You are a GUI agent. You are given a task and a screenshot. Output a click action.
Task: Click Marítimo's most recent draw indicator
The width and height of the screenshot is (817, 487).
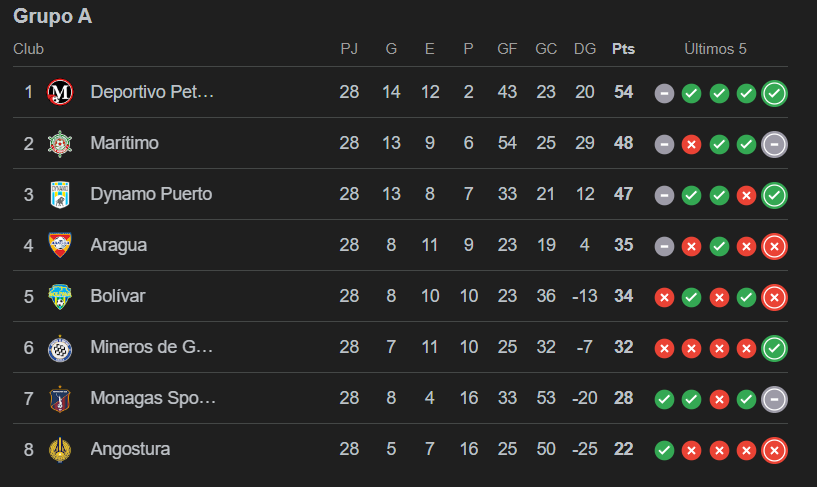[774, 144]
